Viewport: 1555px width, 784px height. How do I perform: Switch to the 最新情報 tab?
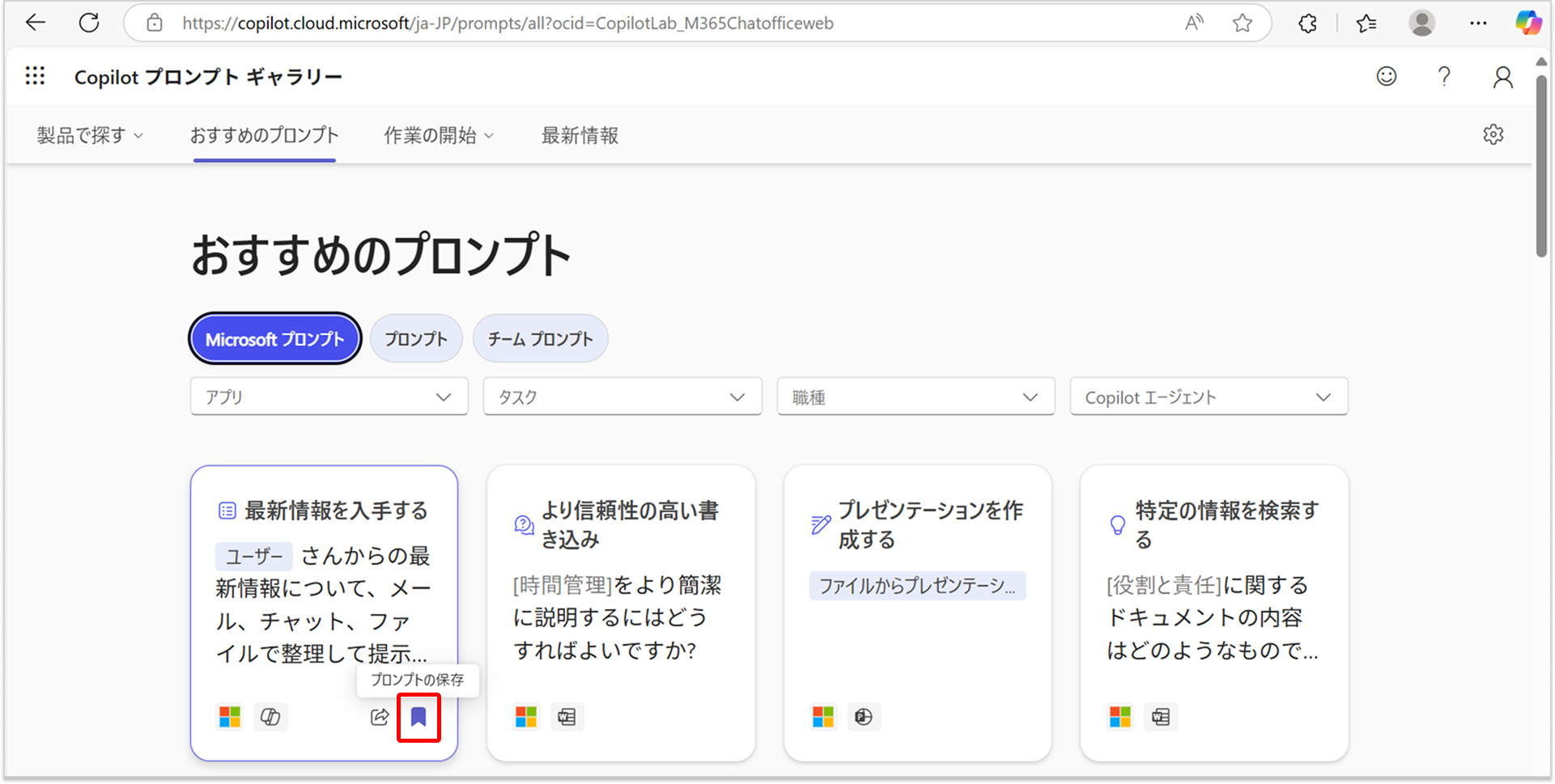[578, 135]
